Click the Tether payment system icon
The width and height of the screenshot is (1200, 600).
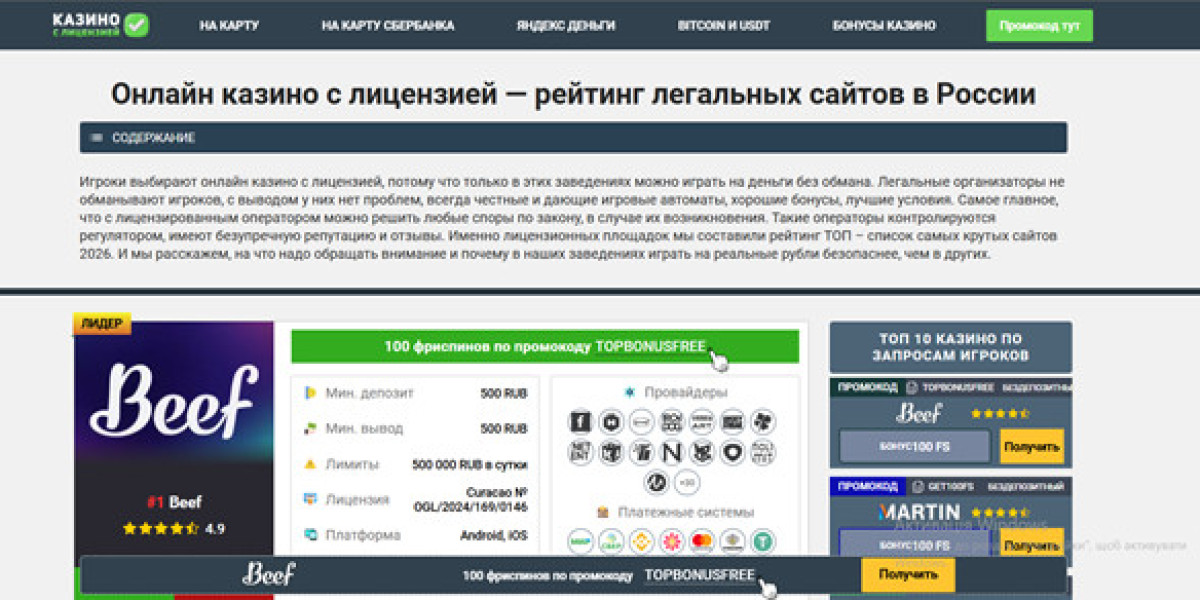tap(763, 541)
